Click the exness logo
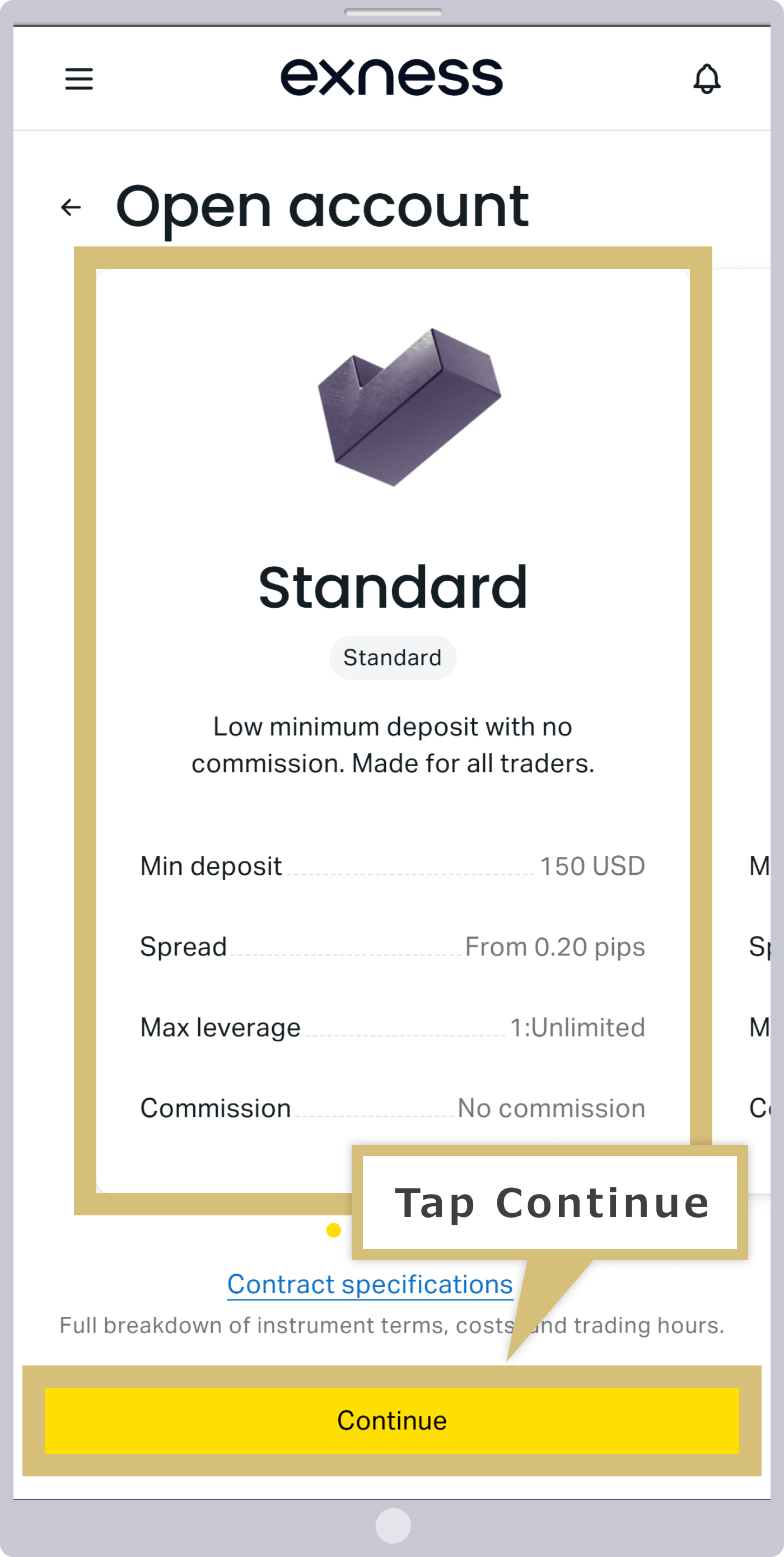The height and width of the screenshot is (1557, 784). [x=391, y=77]
